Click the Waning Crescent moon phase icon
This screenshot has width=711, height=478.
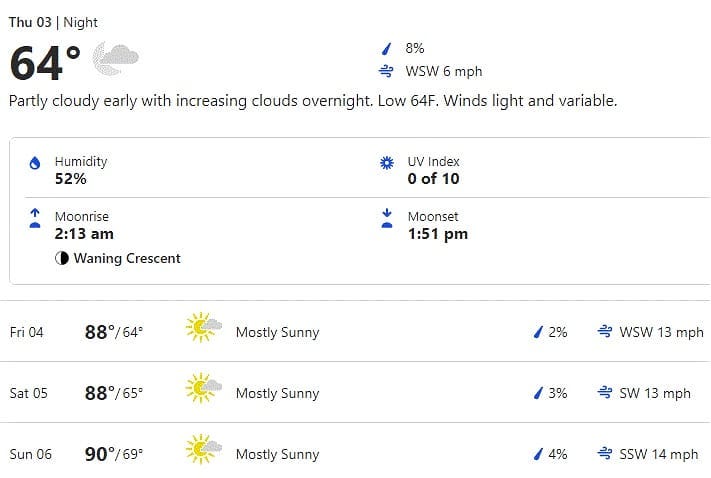pyautogui.click(x=62, y=258)
